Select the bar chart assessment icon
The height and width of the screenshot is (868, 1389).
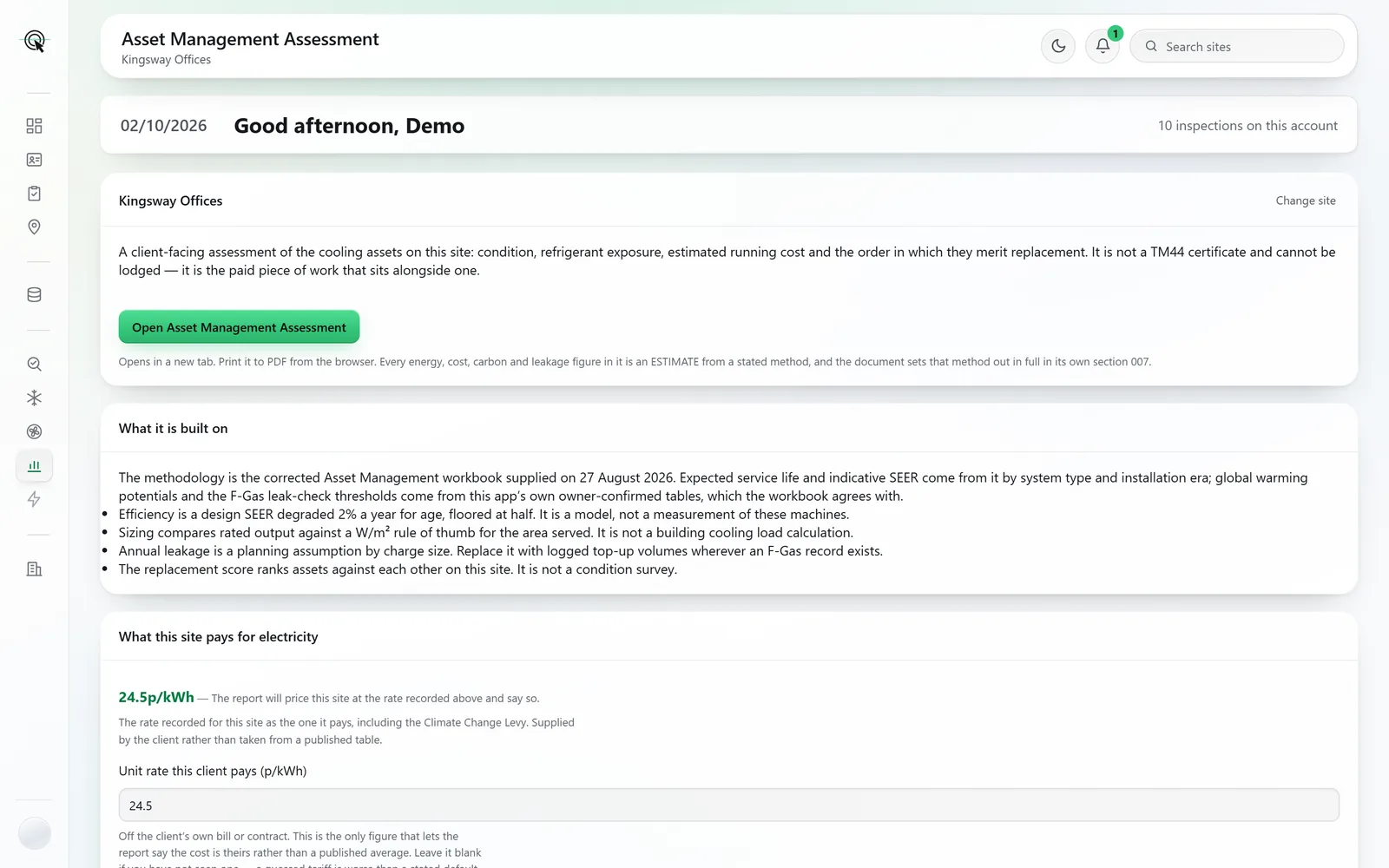point(34,465)
